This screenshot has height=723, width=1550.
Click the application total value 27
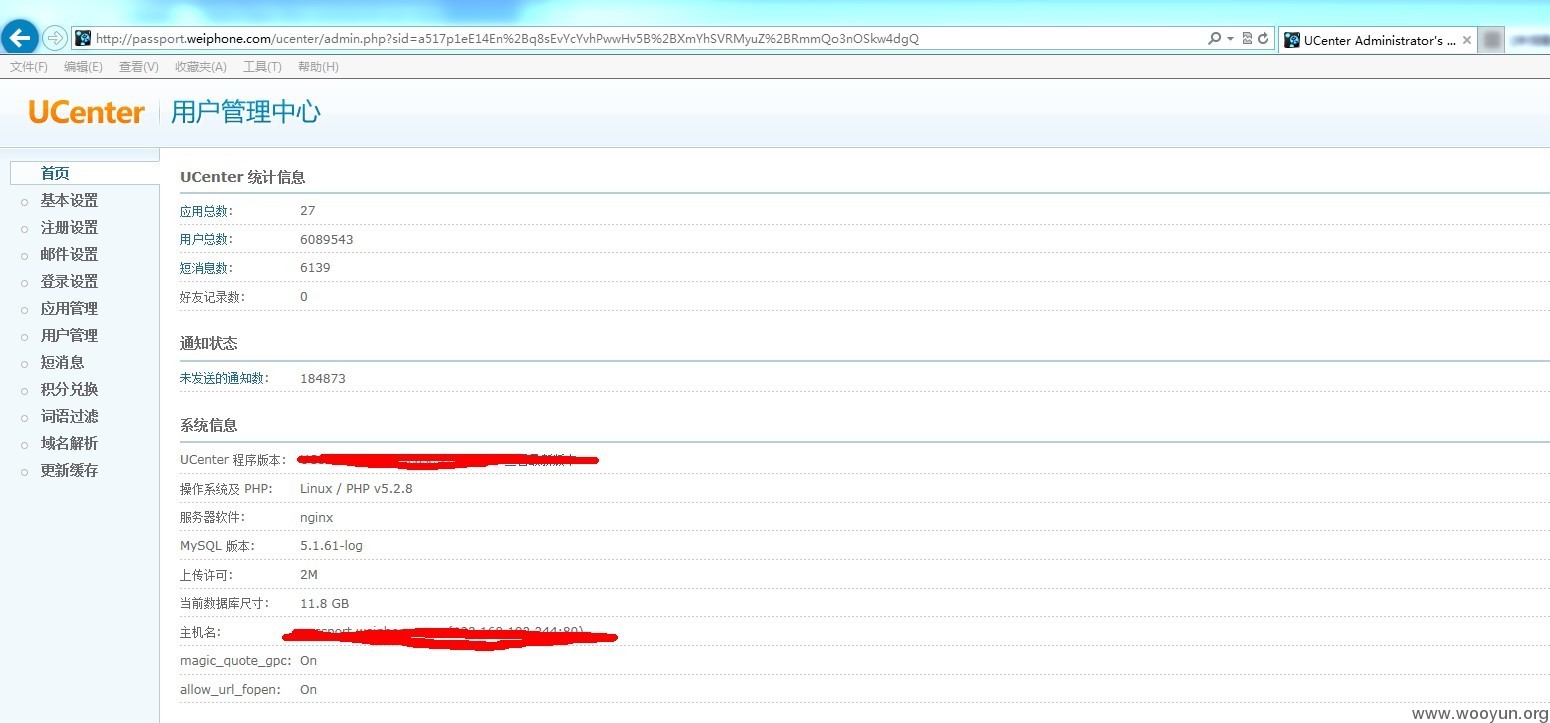pos(307,211)
